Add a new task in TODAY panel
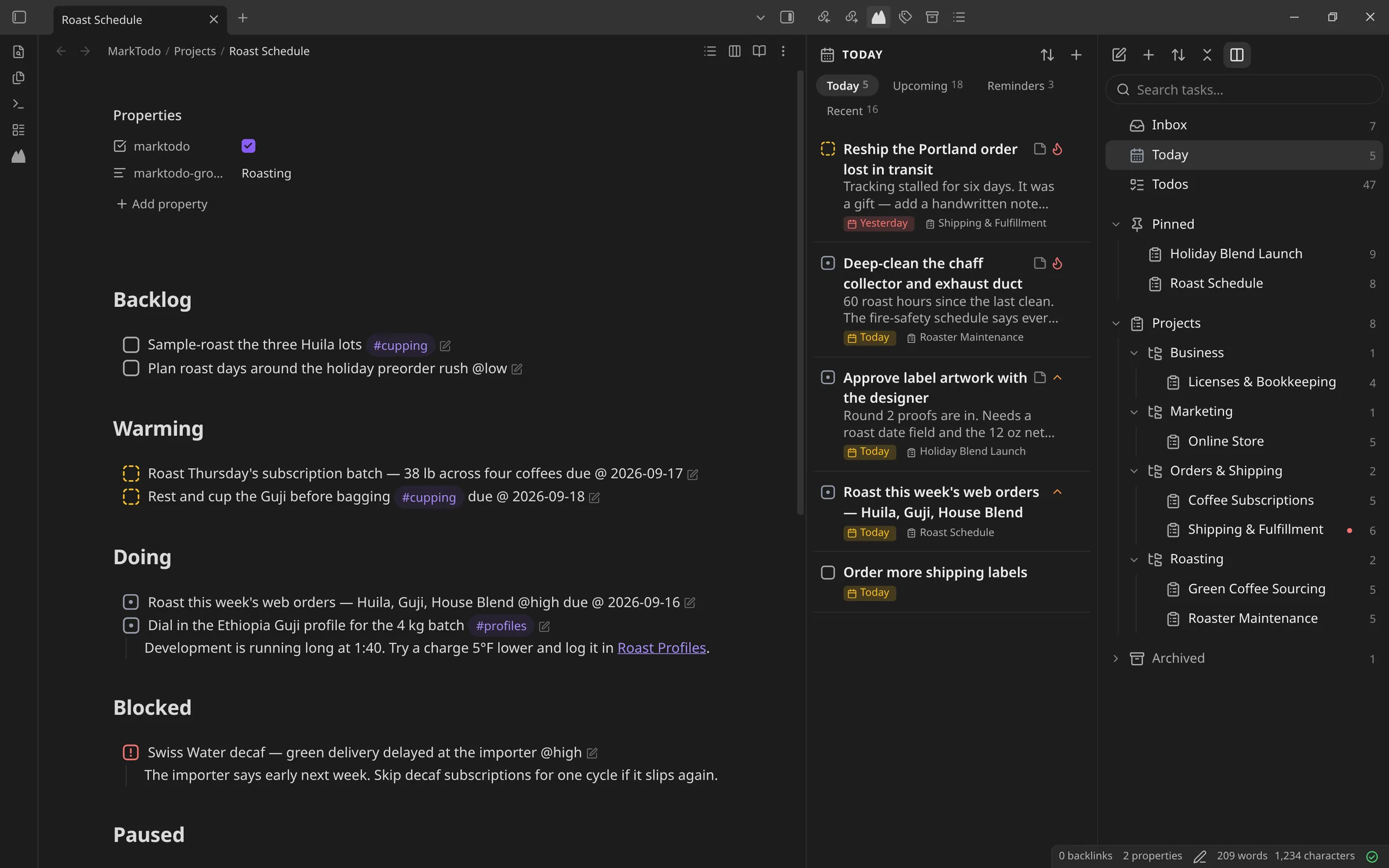 1076,55
